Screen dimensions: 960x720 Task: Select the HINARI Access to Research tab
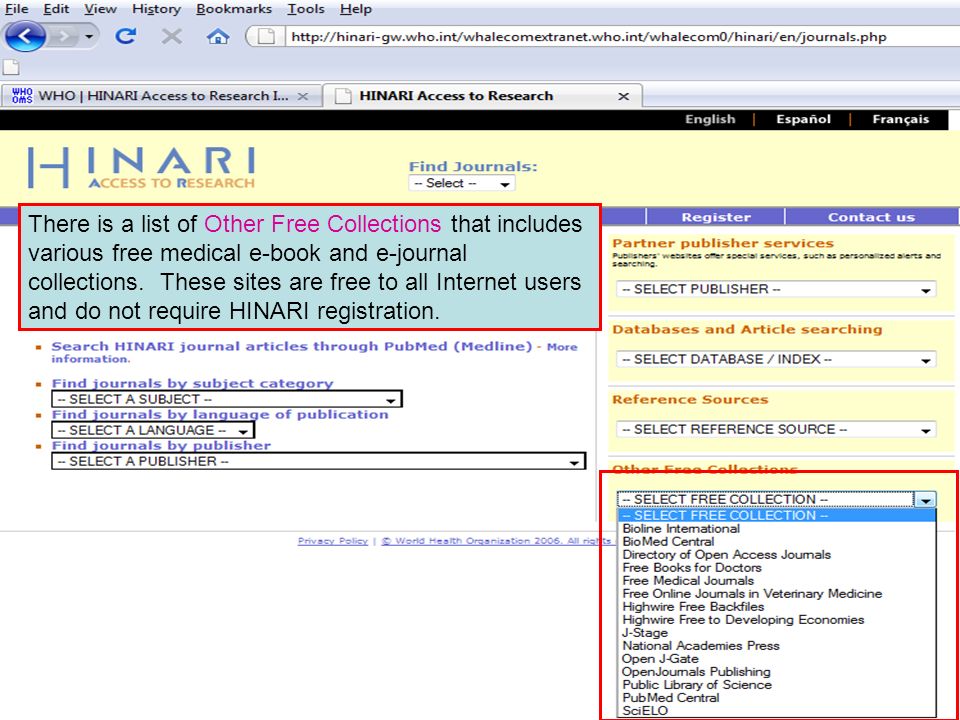482,96
